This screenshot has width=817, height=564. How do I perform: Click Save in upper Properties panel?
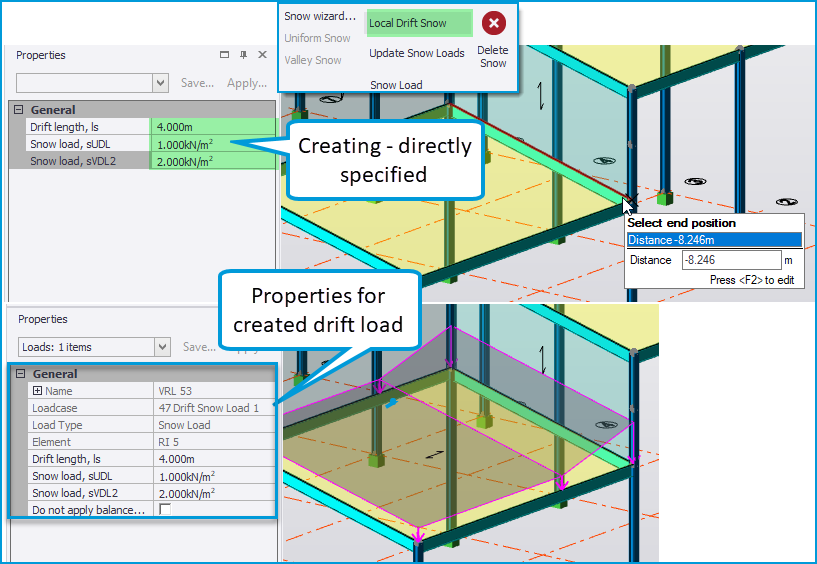(x=197, y=83)
